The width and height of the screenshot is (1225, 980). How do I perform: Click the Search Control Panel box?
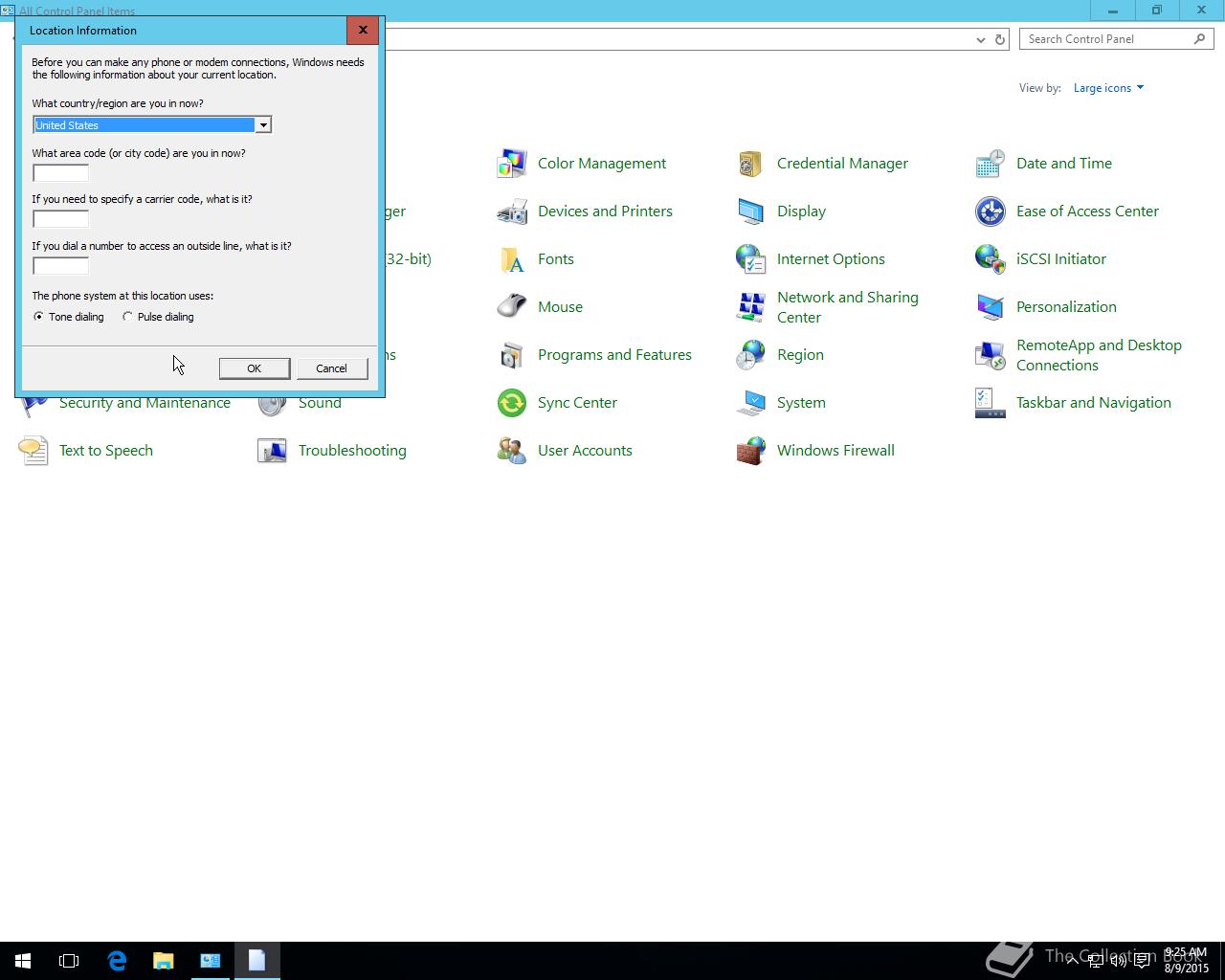click(x=1116, y=39)
